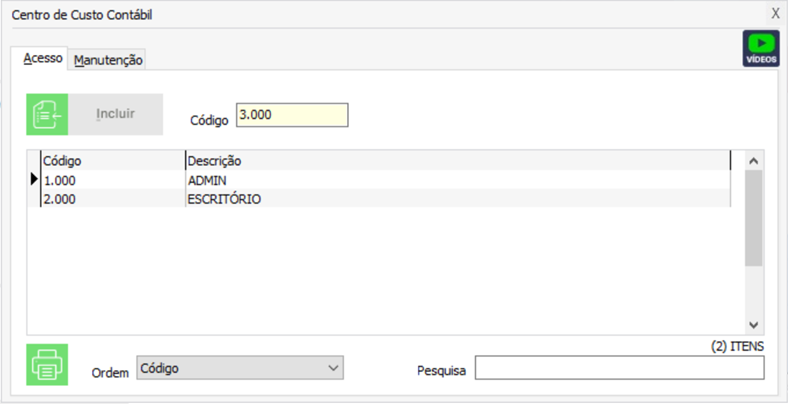Image resolution: width=788 pixels, height=404 pixels.
Task: Close the Centro de Custo Contábil window
Action: tap(774, 14)
